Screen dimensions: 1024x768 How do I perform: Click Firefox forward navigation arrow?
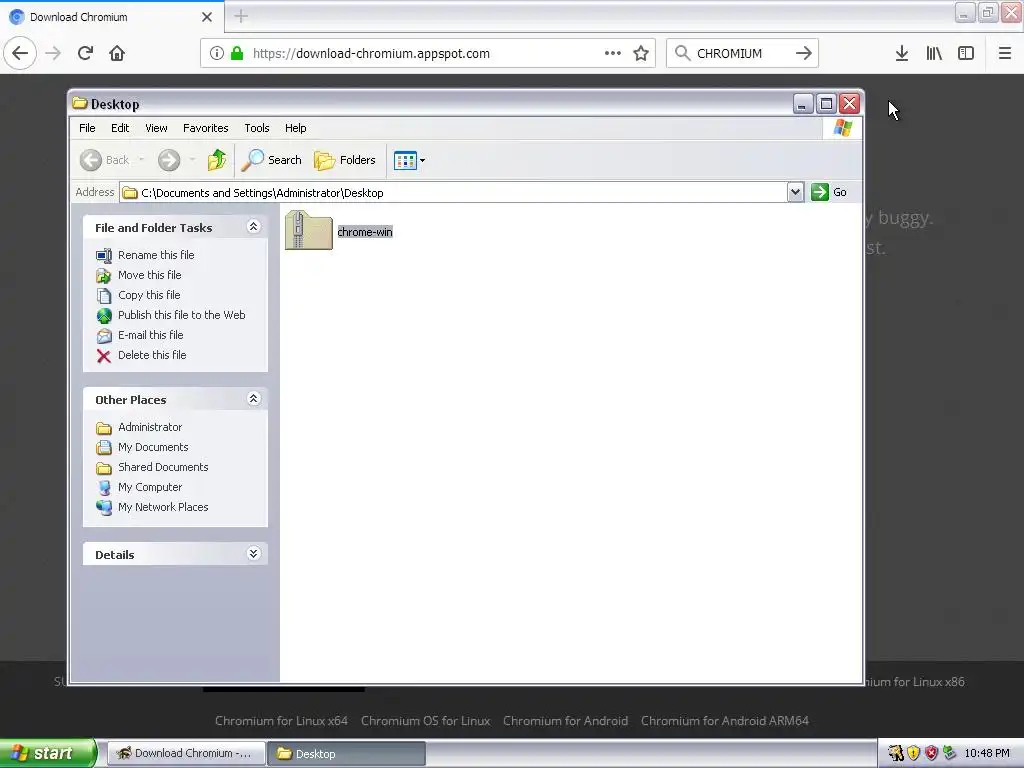pyautogui.click(x=53, y=53)
